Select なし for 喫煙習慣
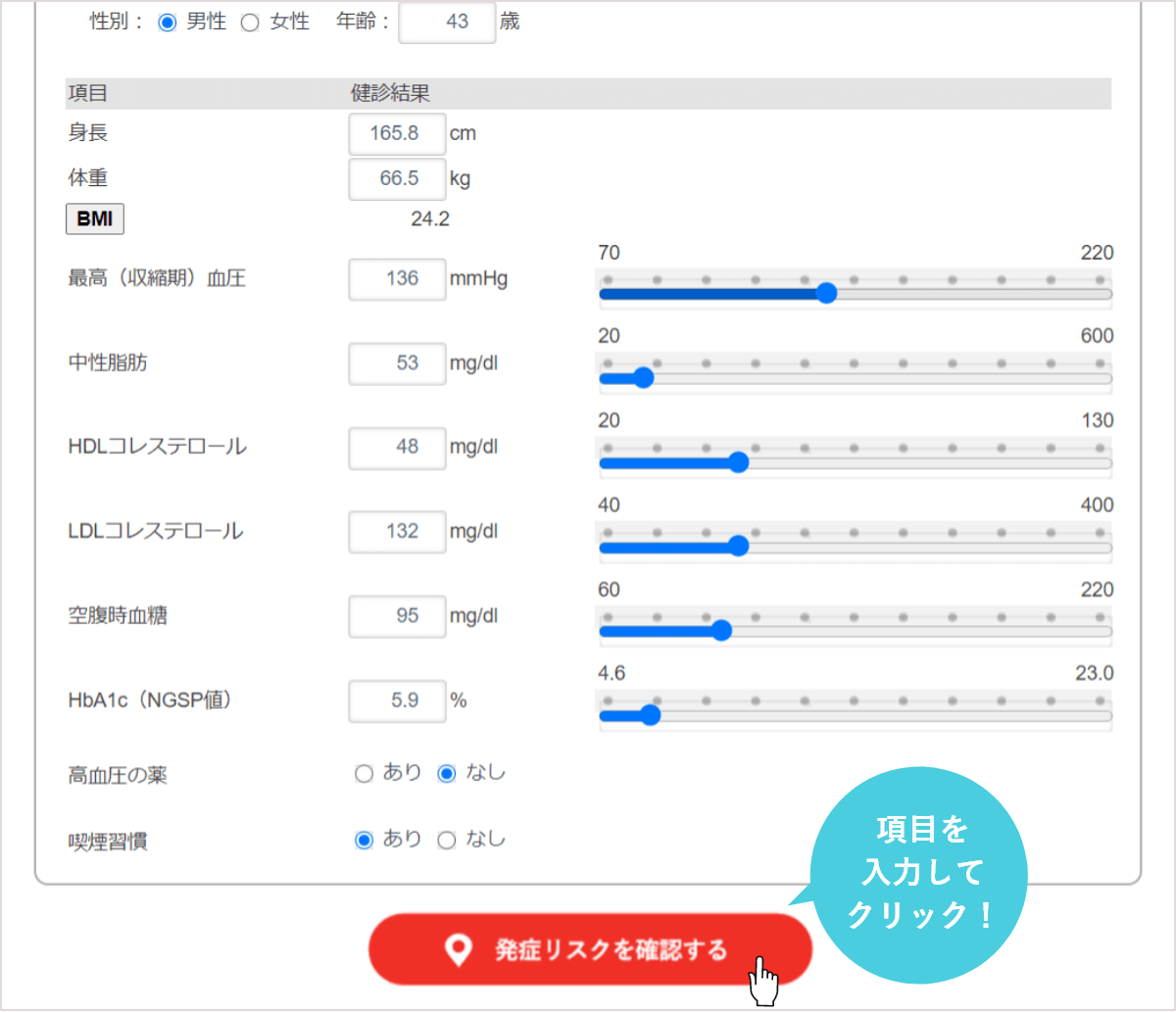The width and height of the screenshot is (1176, 1012). coord(447,840)
